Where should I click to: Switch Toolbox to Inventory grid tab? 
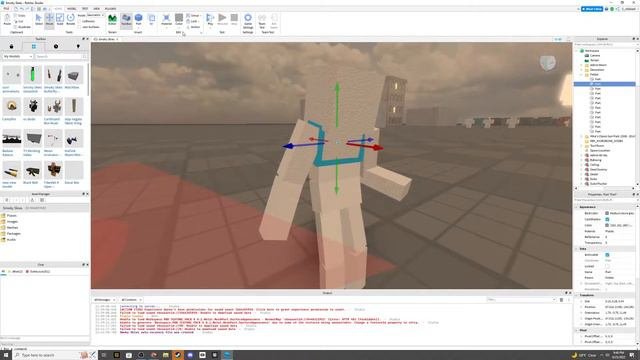click(34, 46)
